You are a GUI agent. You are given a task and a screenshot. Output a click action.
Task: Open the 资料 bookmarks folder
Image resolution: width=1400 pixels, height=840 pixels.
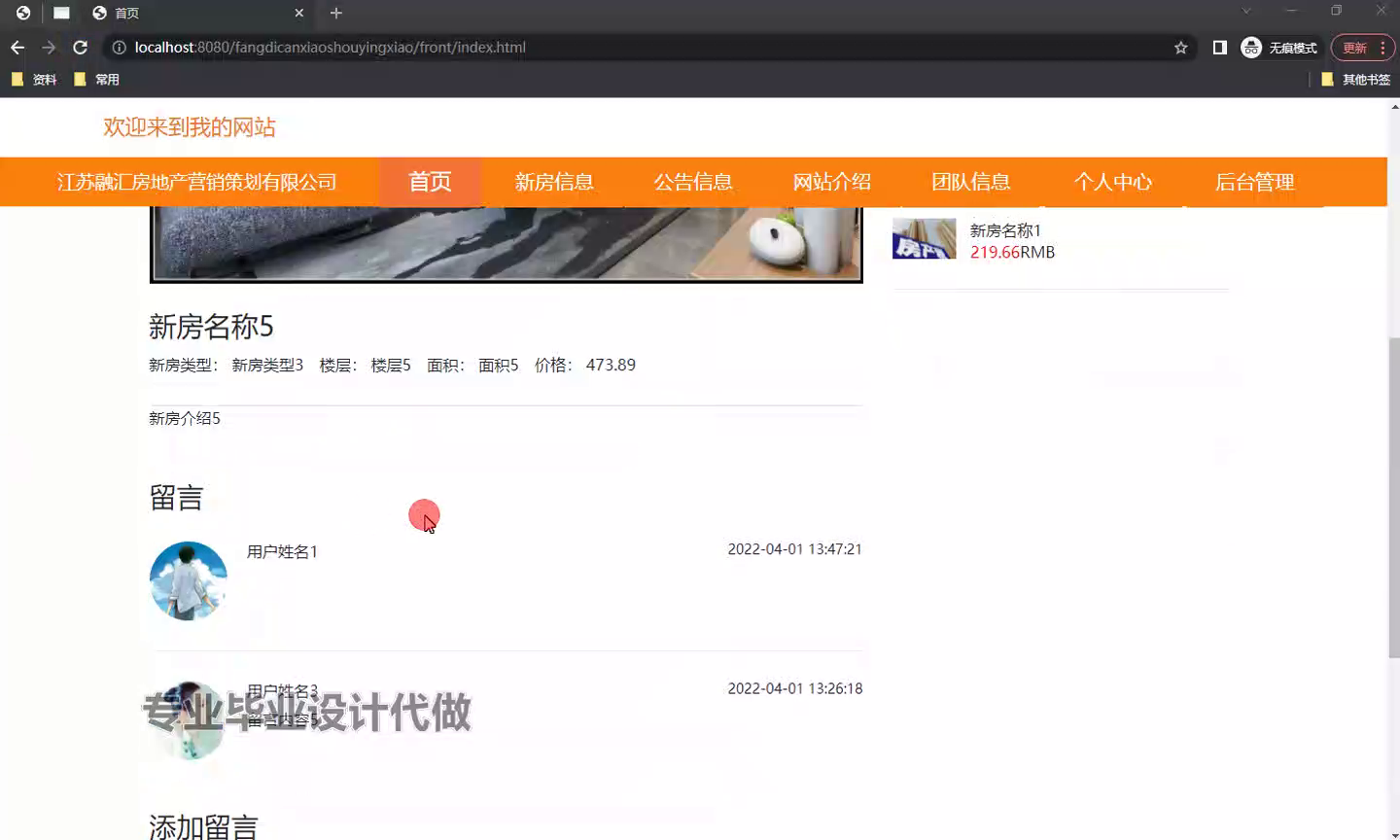[x=34, y=80]
